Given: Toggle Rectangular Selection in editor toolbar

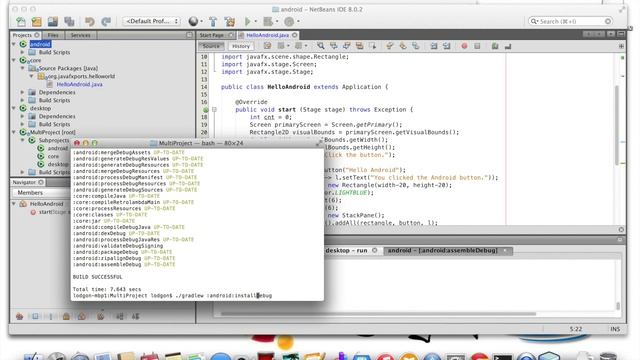Looking at the screenshot, I should [372, 46].
